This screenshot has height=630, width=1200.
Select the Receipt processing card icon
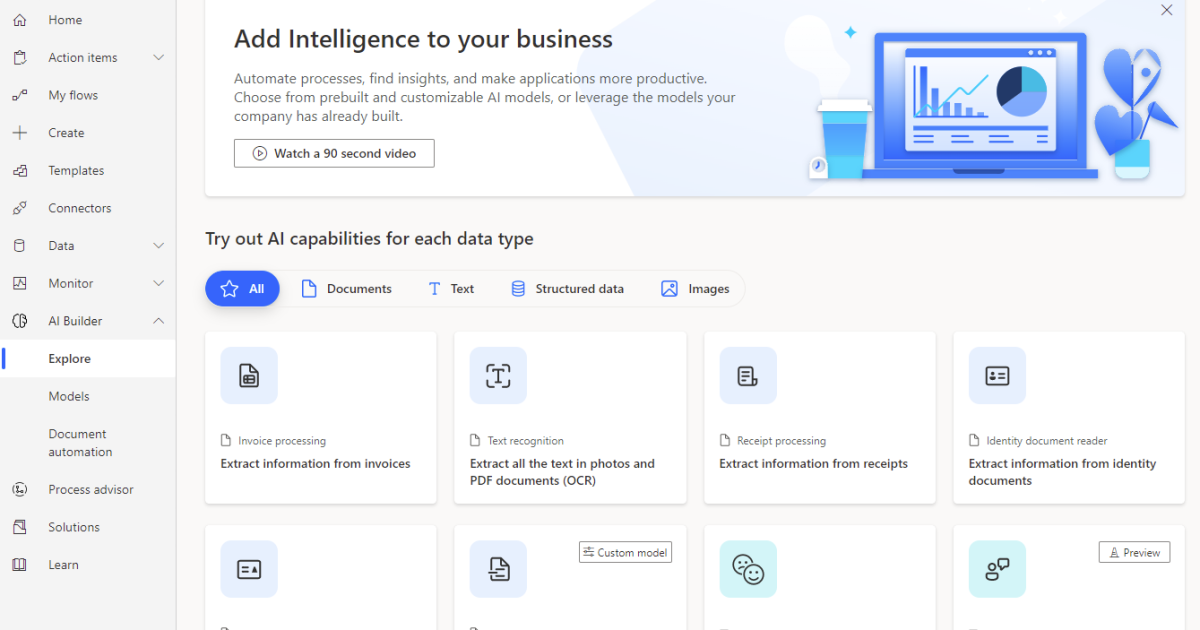747,376
